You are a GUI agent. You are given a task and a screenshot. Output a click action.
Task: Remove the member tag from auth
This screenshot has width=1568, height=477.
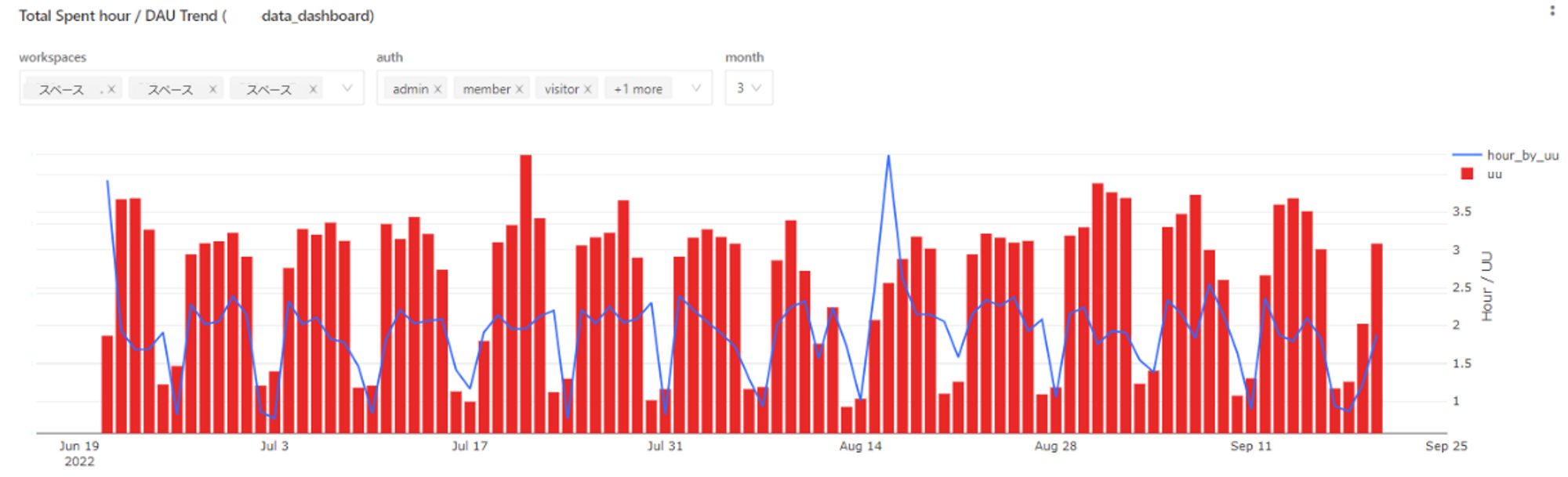tap(519, 89)
